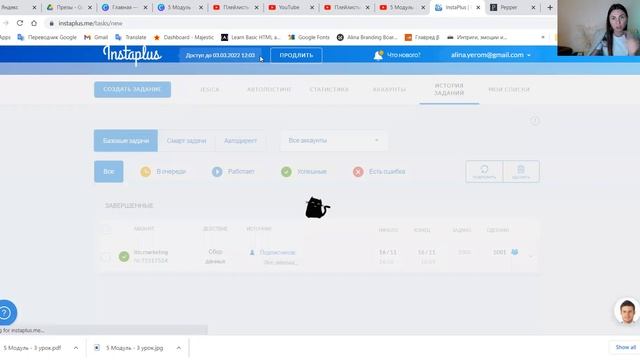Viewport: 640px width, 360px height.
Task: Open the Dashboard - Majestic bookmark
Action: coord(183,37)
